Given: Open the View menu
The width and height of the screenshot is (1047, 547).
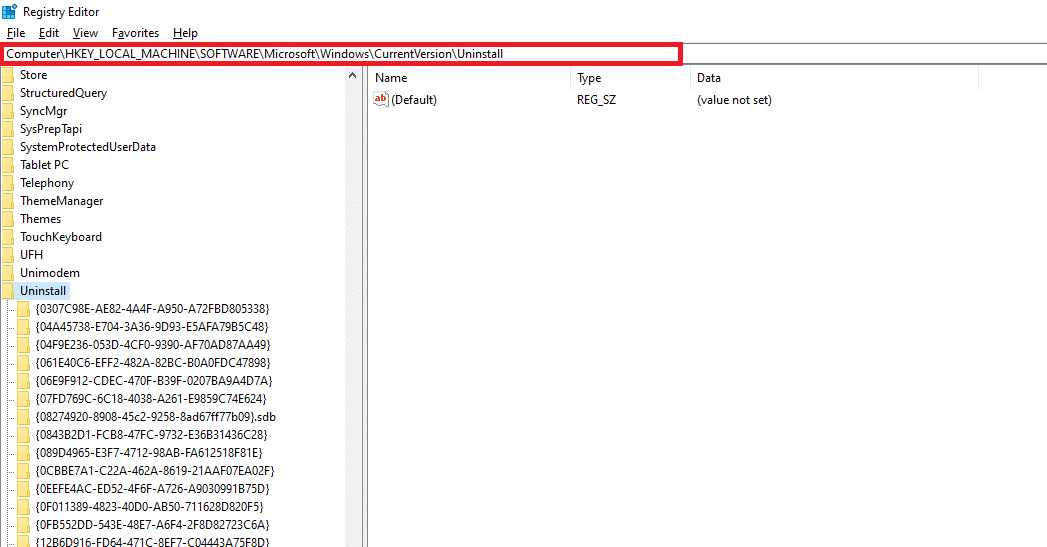Looking at the screenshot, I should click(85, 33).
